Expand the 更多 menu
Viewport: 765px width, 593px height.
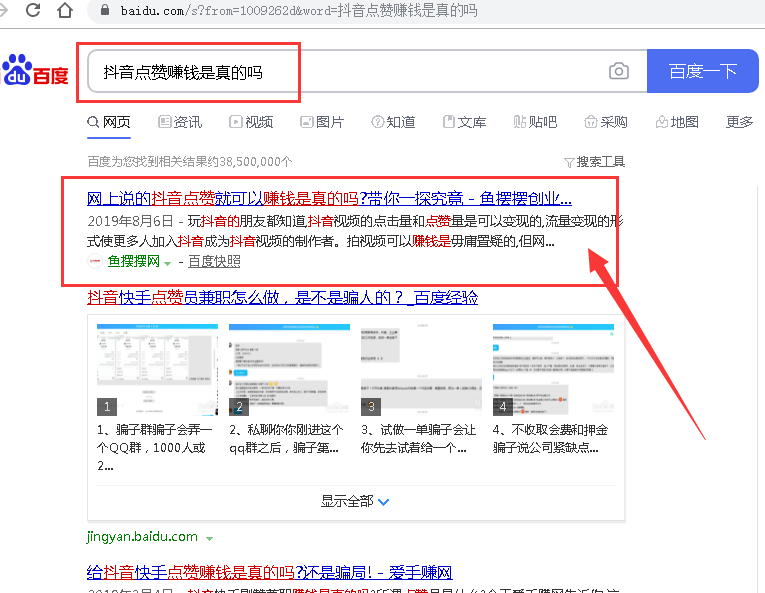[740, 122]
